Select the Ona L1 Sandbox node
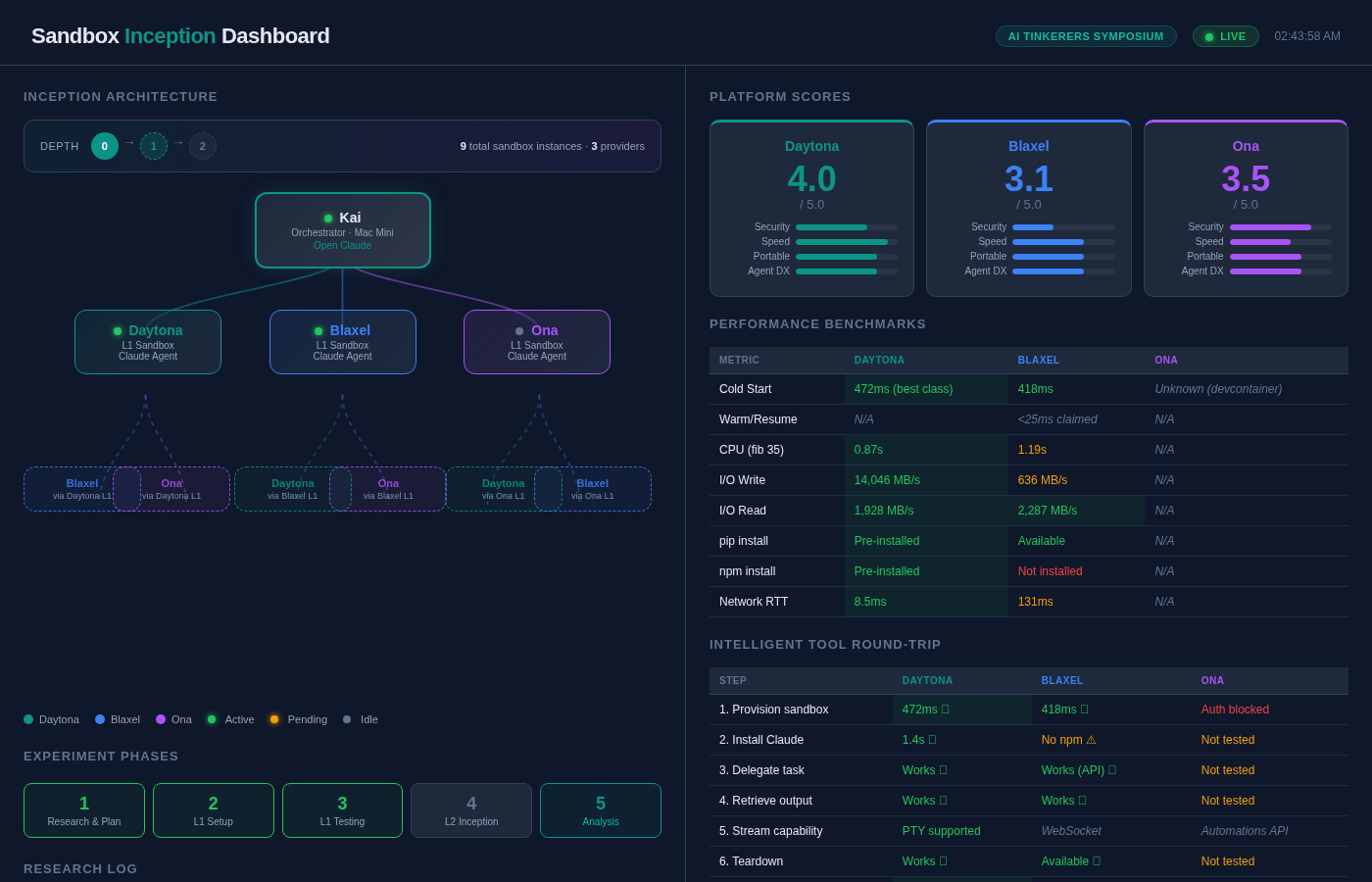1372x882 pixels. pyautogui.click(x=537, y=342)
